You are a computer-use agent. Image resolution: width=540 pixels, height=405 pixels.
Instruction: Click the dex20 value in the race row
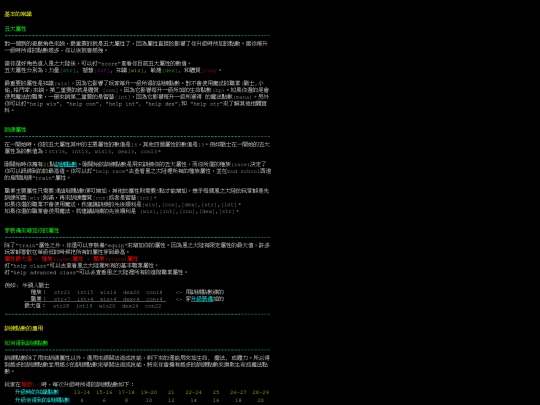(131, 292)
